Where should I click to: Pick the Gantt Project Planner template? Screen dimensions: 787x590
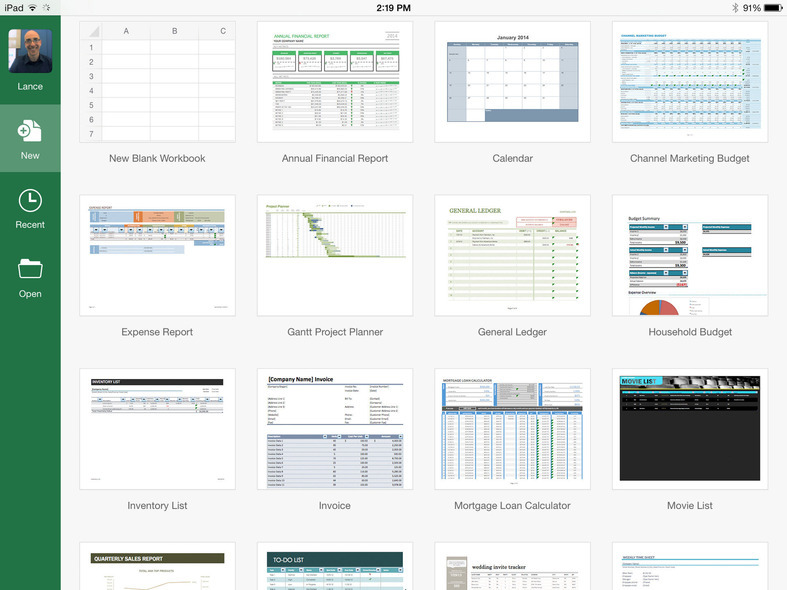[x=335, y=256]
